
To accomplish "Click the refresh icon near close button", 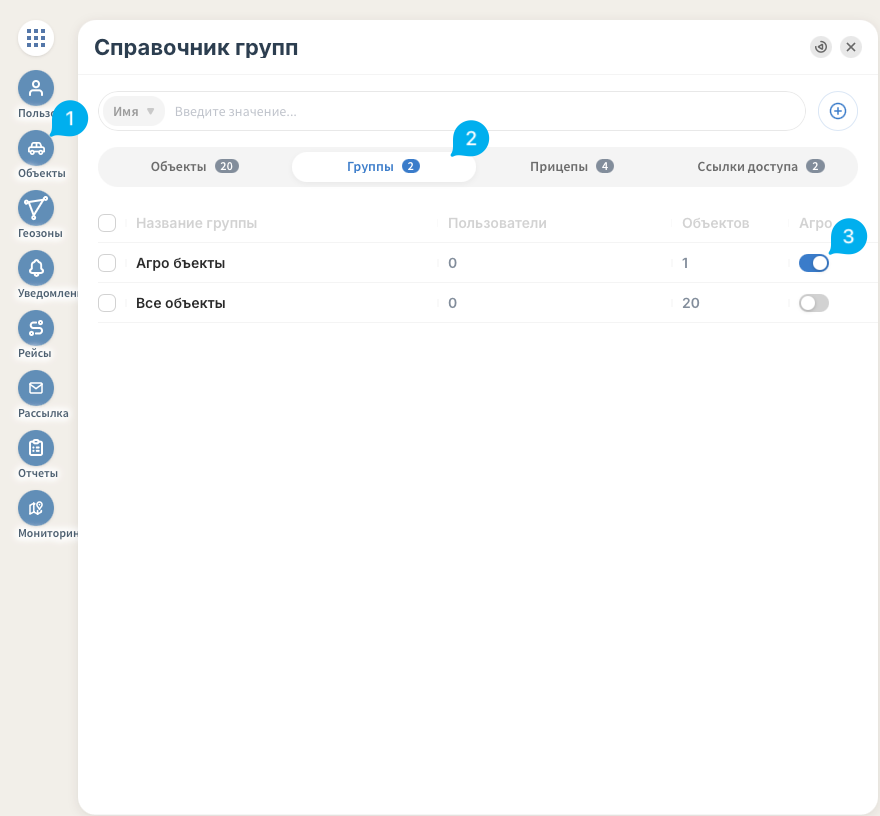I will [821, 47].
